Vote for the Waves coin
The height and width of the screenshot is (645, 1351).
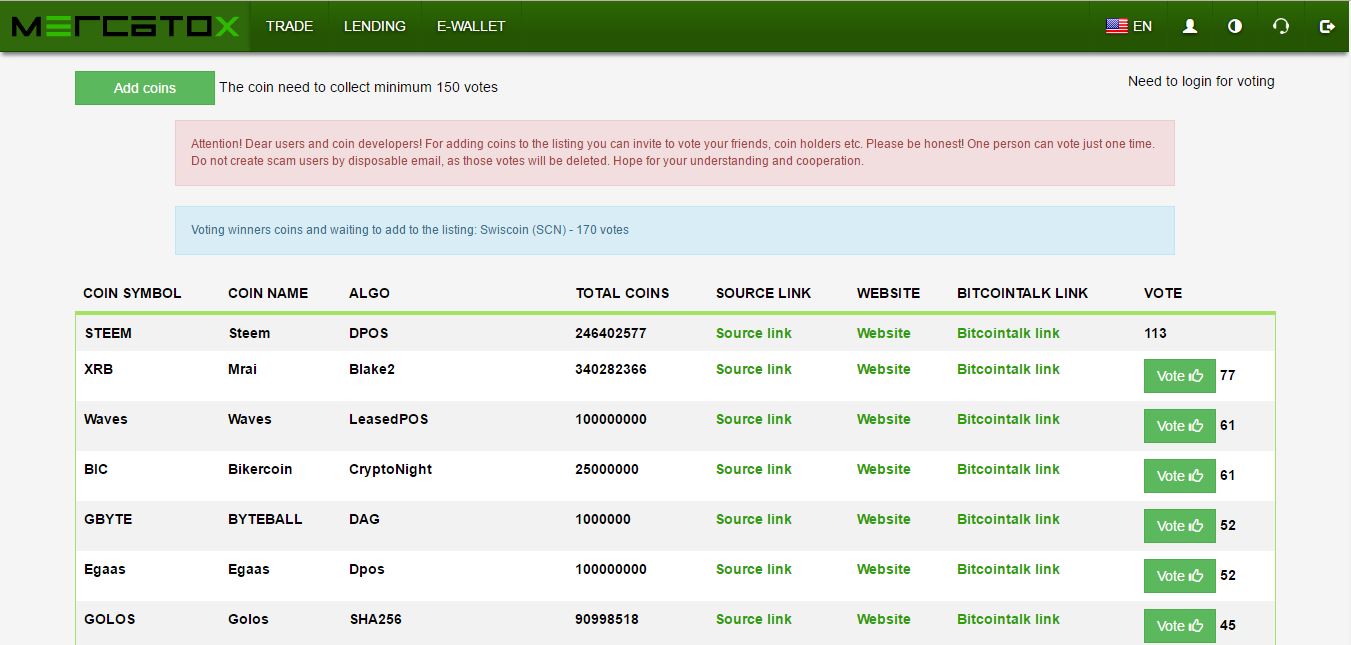(1180, 426)
